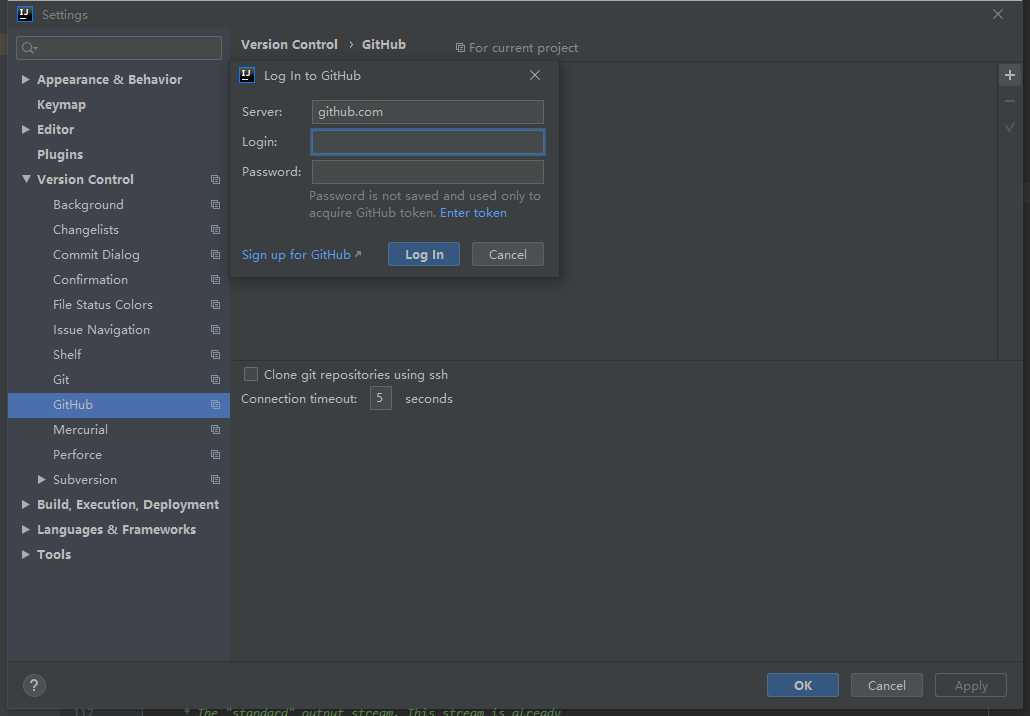Click the project-level icon beside Issue Navigation
The image size is (1030, 716).
pyautogui.click(x=215, y=329)
